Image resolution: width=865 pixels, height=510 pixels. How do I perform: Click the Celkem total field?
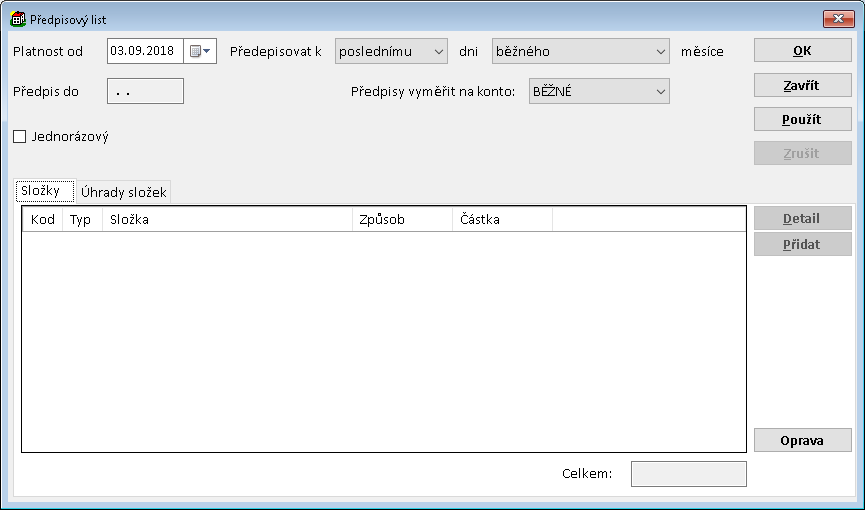click(x=688, y=474)
